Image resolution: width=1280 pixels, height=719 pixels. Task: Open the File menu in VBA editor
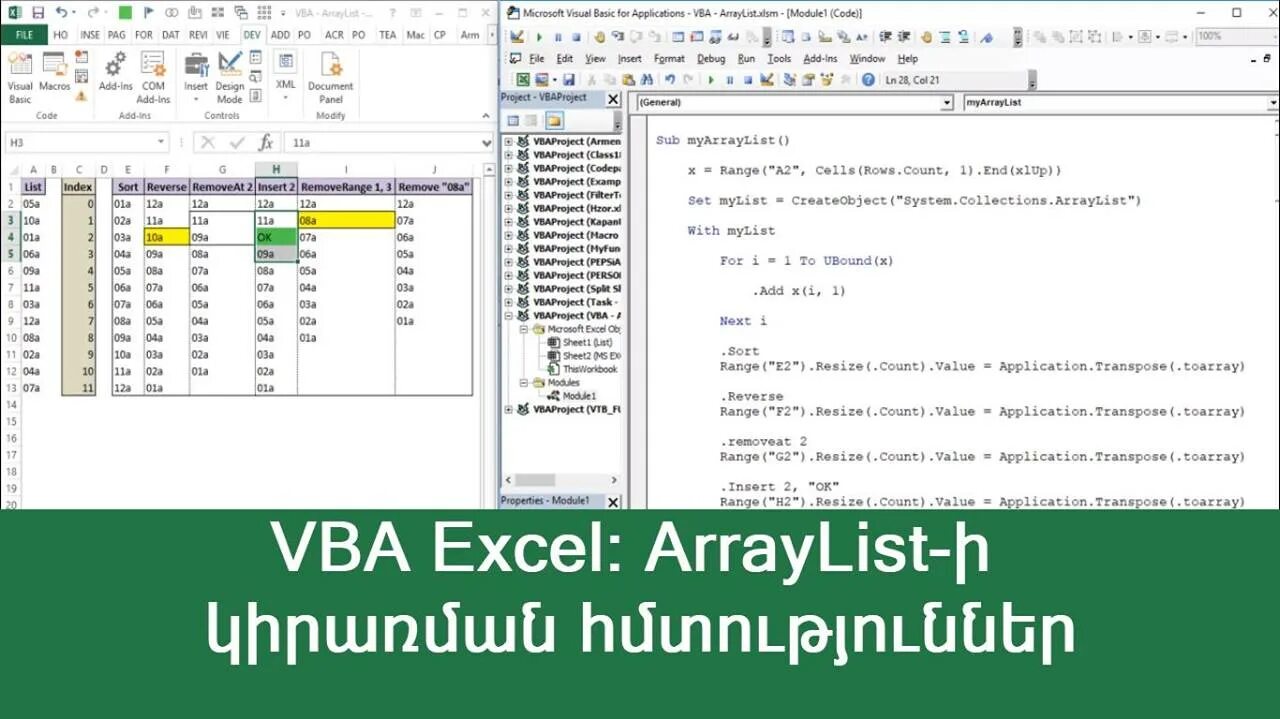tap(537, 59)
